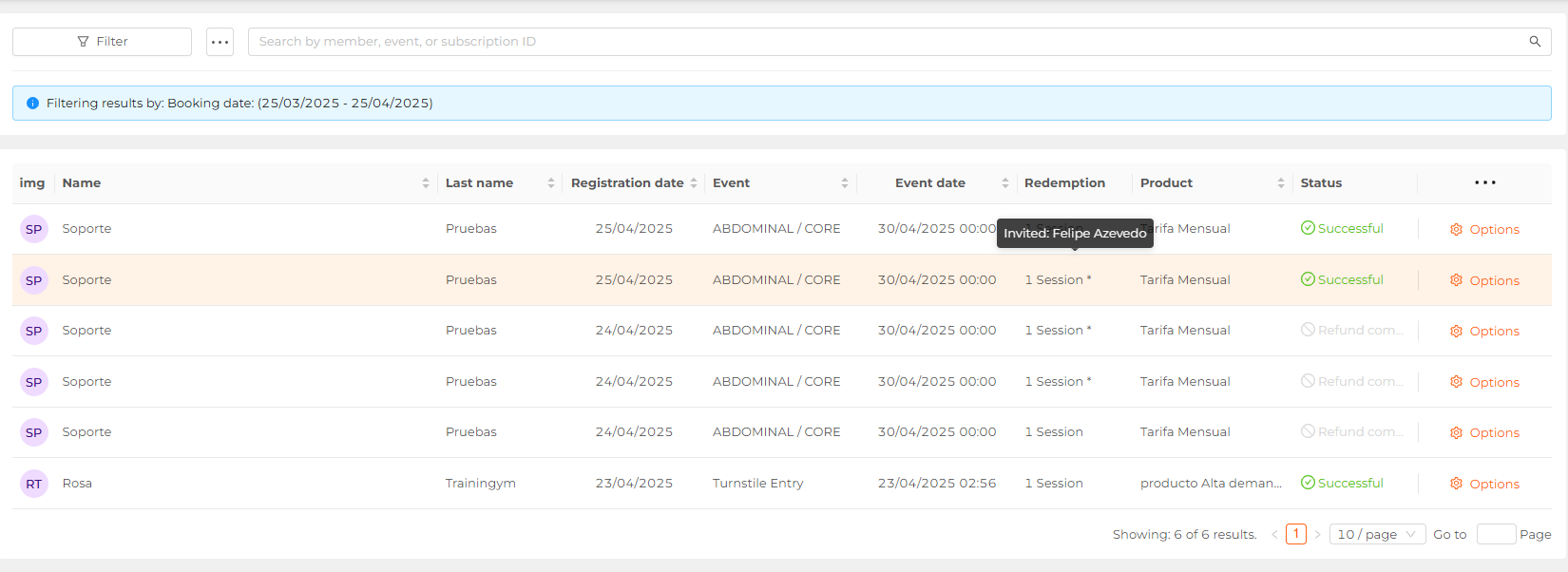This screenshot has width=1568, height=572.
Task: Click the Options gear icon in Rosa's row
Action: pos(1456,484)
